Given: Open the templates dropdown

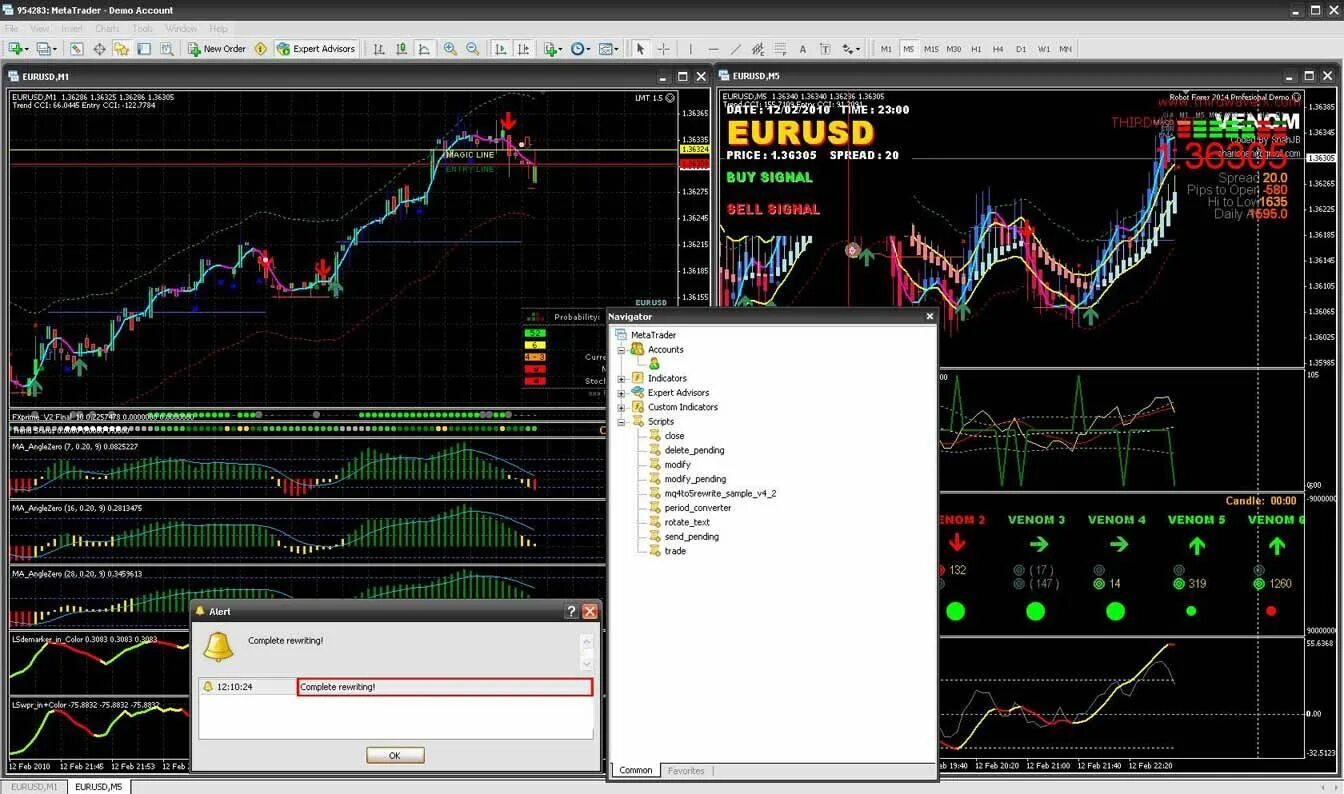Looking at the screenshot, I should point(609,49).
